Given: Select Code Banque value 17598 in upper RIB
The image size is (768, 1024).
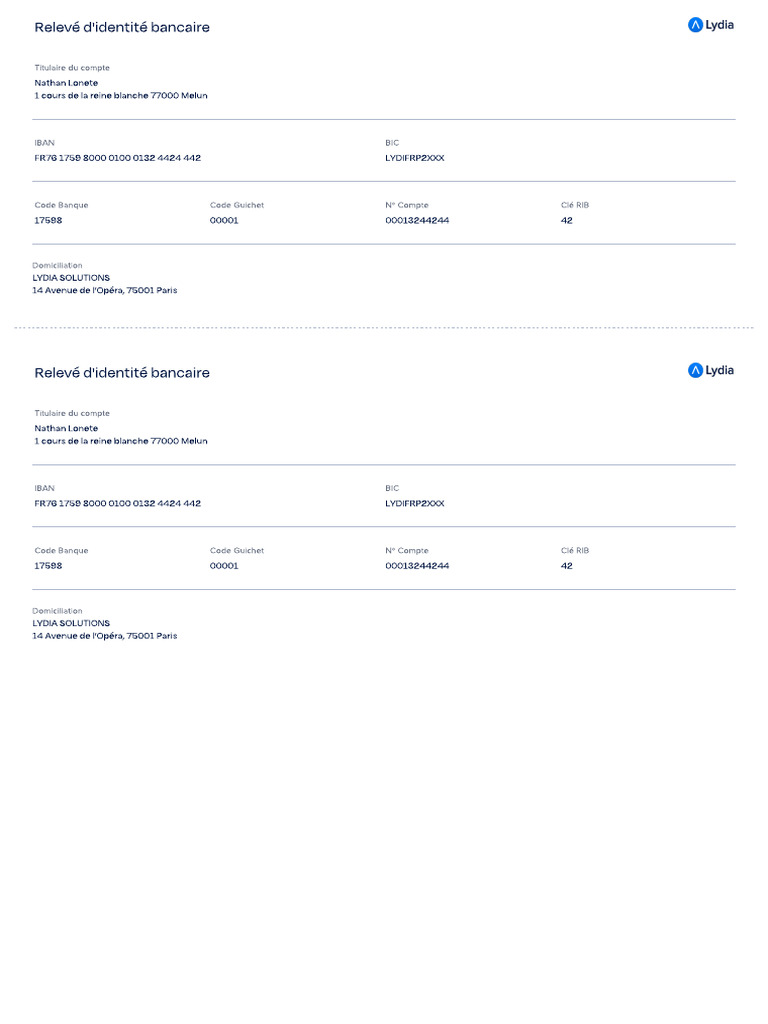Looking at the screenshot, I should 48,220.
